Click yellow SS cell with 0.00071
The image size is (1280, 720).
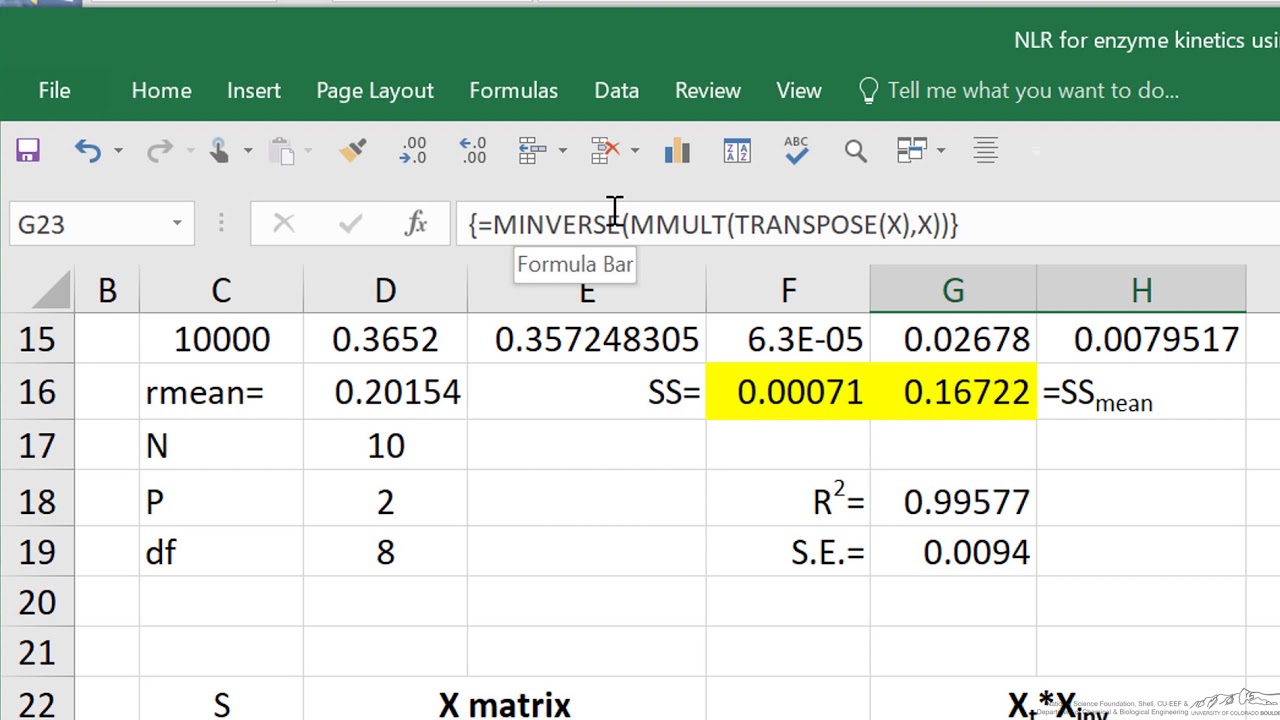click(x=788, y=391)
